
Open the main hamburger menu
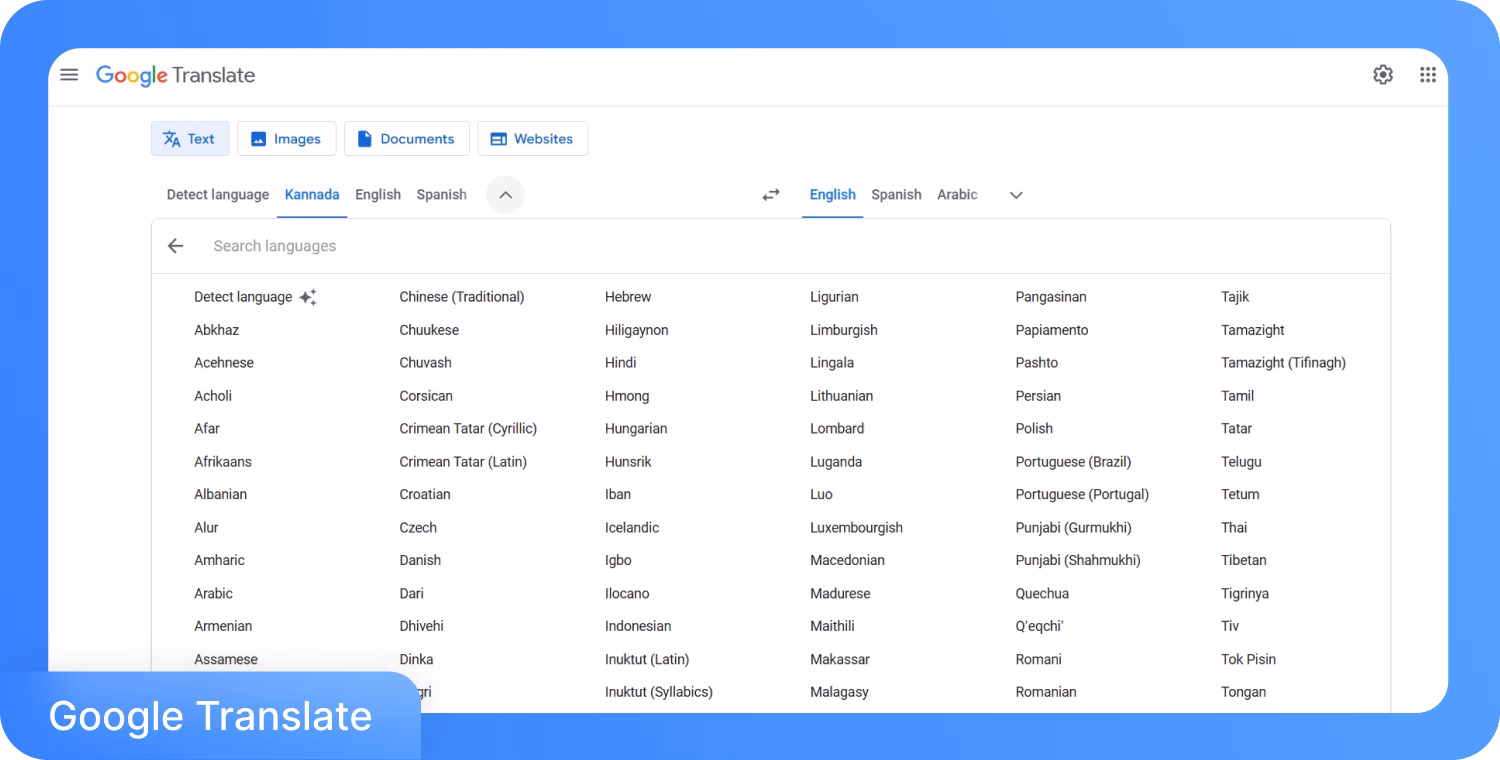pyautogui.click(x=69, y=75)
